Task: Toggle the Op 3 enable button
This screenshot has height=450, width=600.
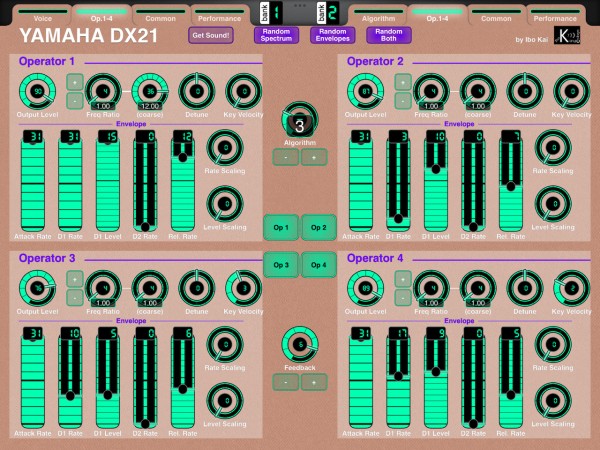Action: (x=281, y=265)
